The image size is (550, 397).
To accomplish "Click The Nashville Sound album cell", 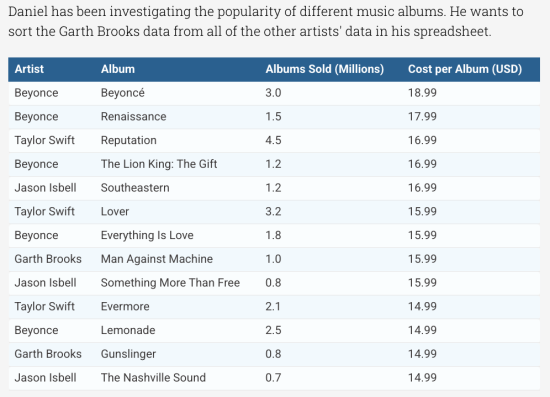I will coord(153,378).
